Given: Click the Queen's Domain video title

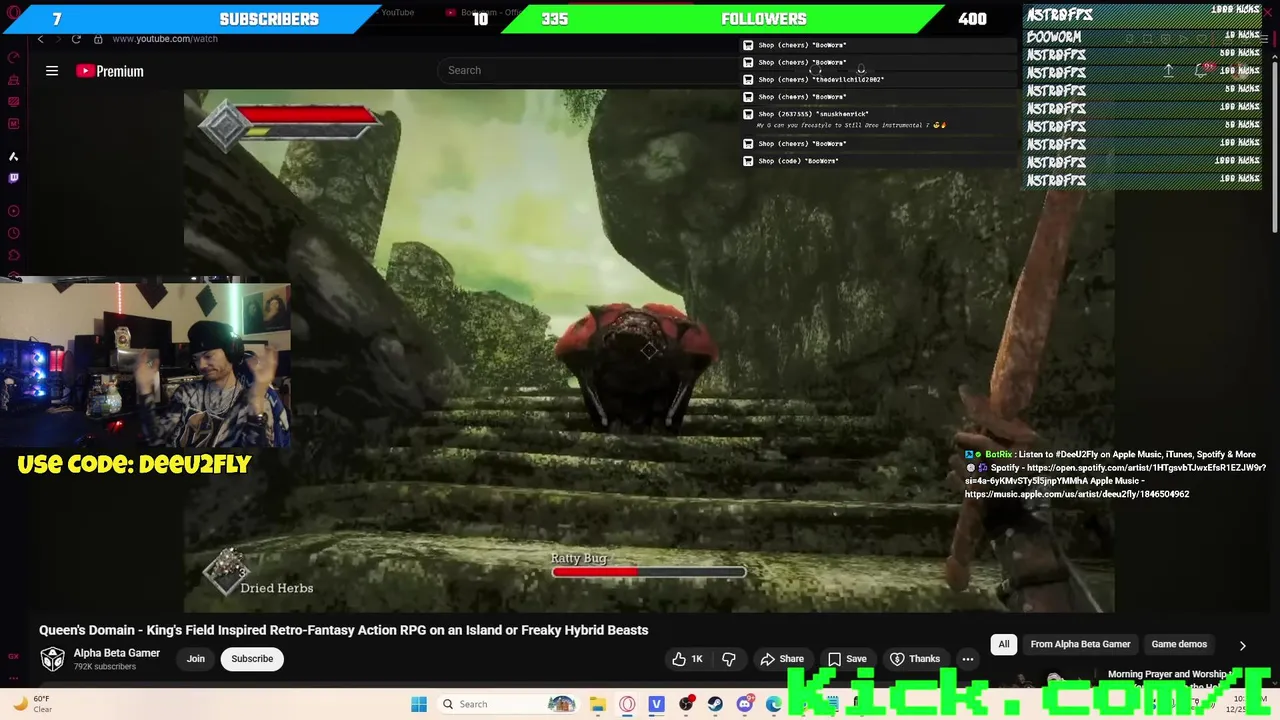Looking at the screenshot, I should pos(344,630).
